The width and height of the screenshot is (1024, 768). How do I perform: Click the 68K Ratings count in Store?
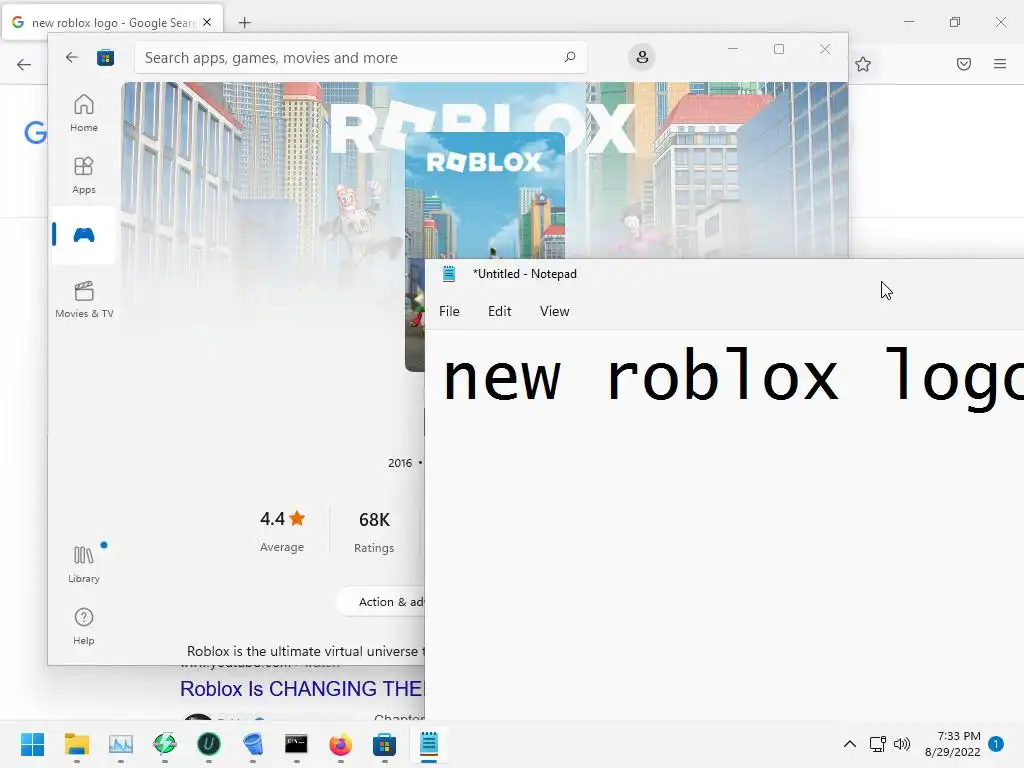click(374, 532)
